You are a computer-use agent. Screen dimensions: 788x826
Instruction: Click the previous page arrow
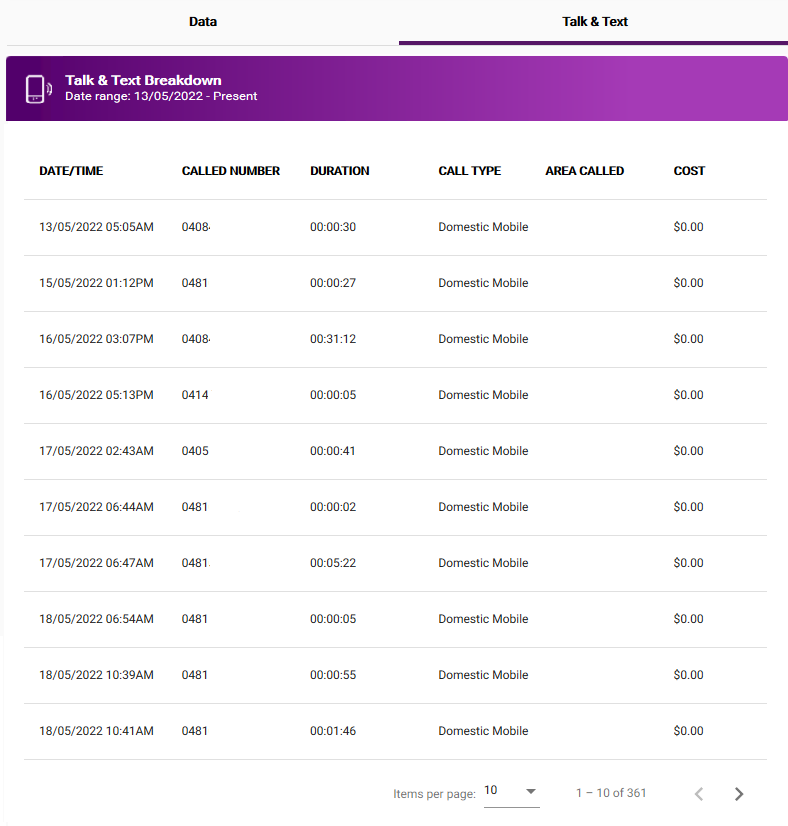pyautogui.click(x=699, y=793)
